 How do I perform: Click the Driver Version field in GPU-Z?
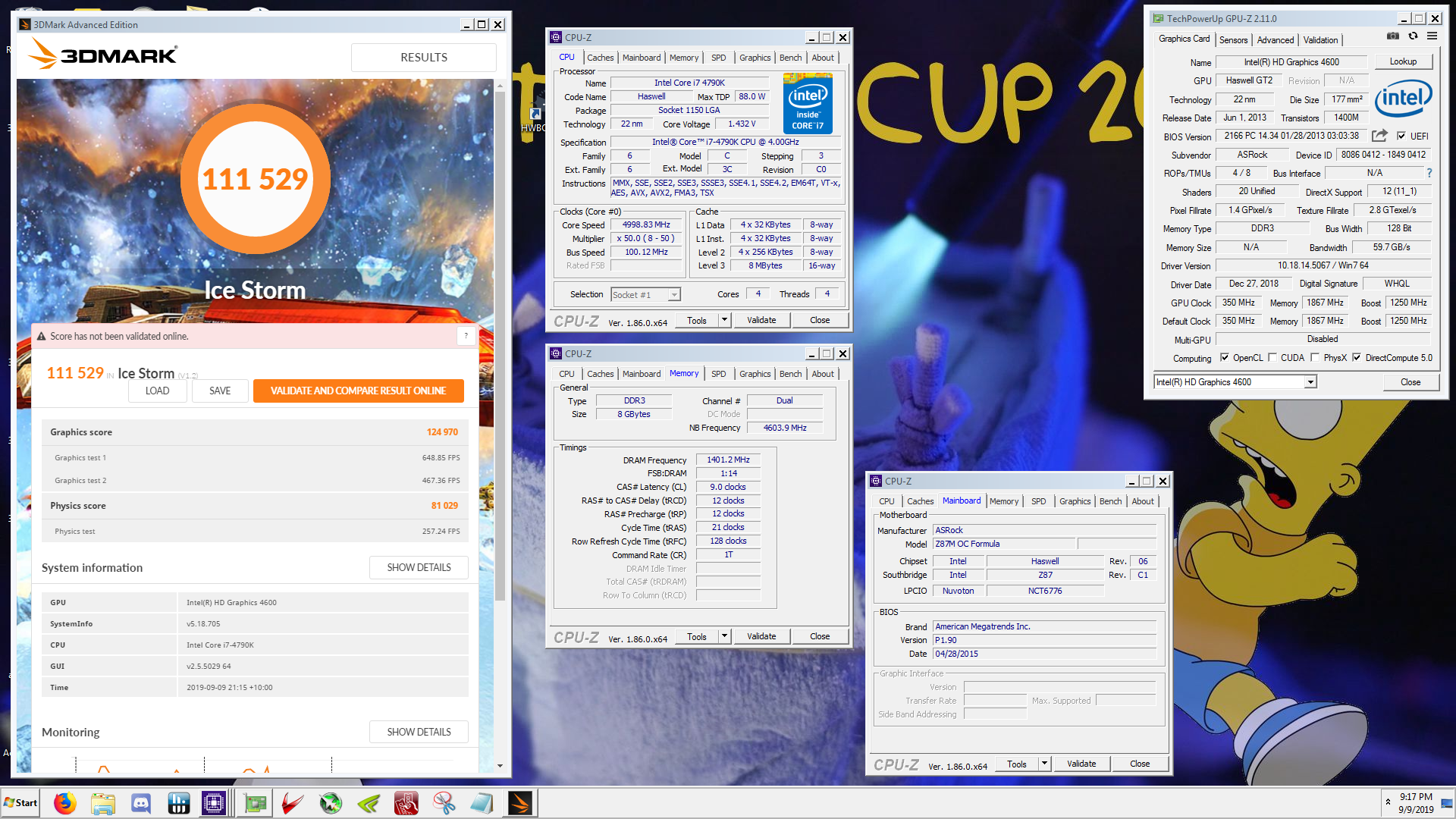tap(1323, 265)
